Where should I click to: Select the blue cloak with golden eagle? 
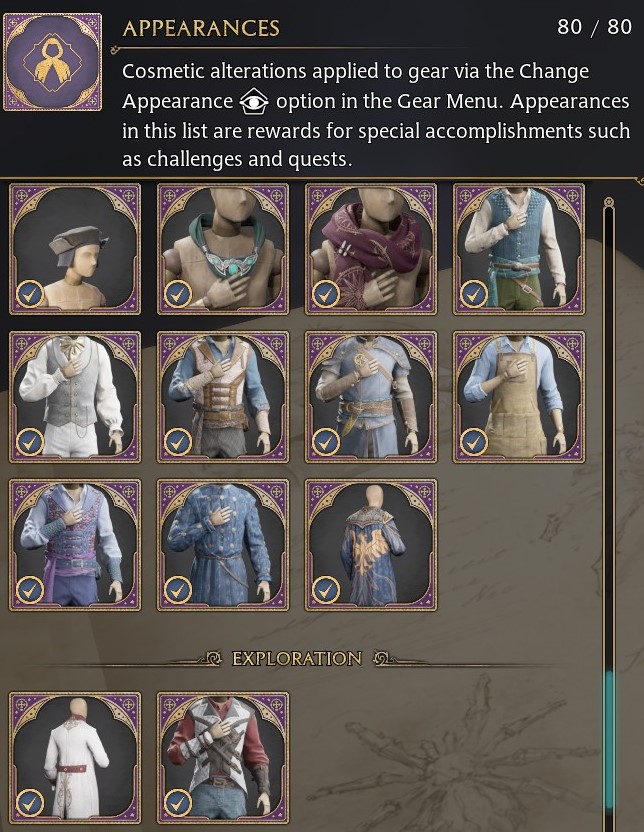pyautogui.click(x=371, y=545)
